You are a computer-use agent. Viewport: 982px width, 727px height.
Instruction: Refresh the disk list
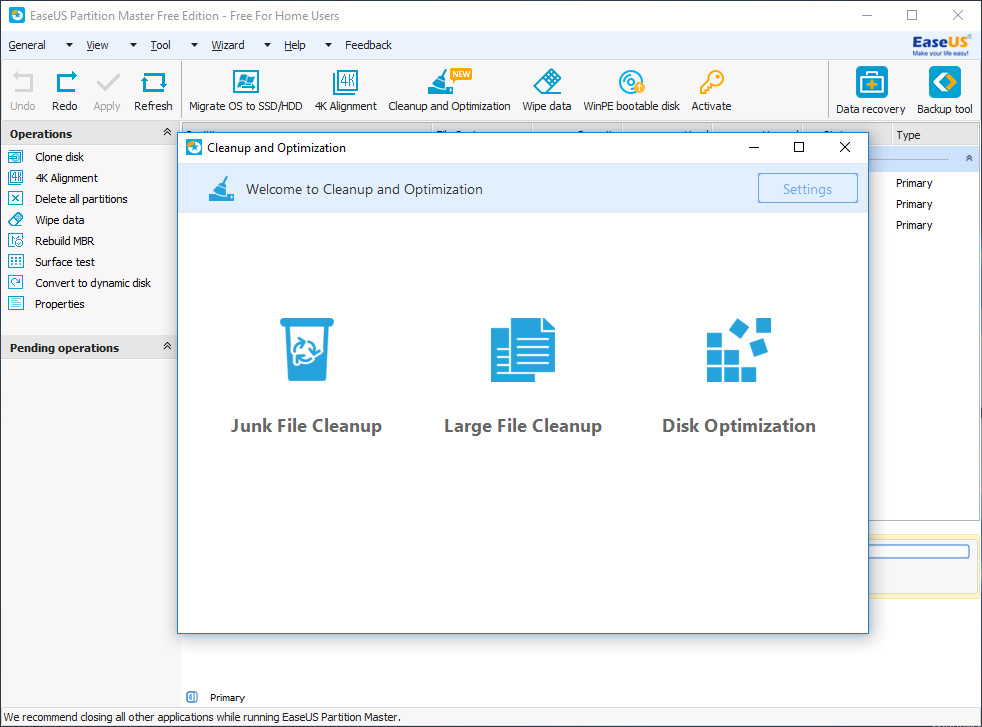click(153, 91)
